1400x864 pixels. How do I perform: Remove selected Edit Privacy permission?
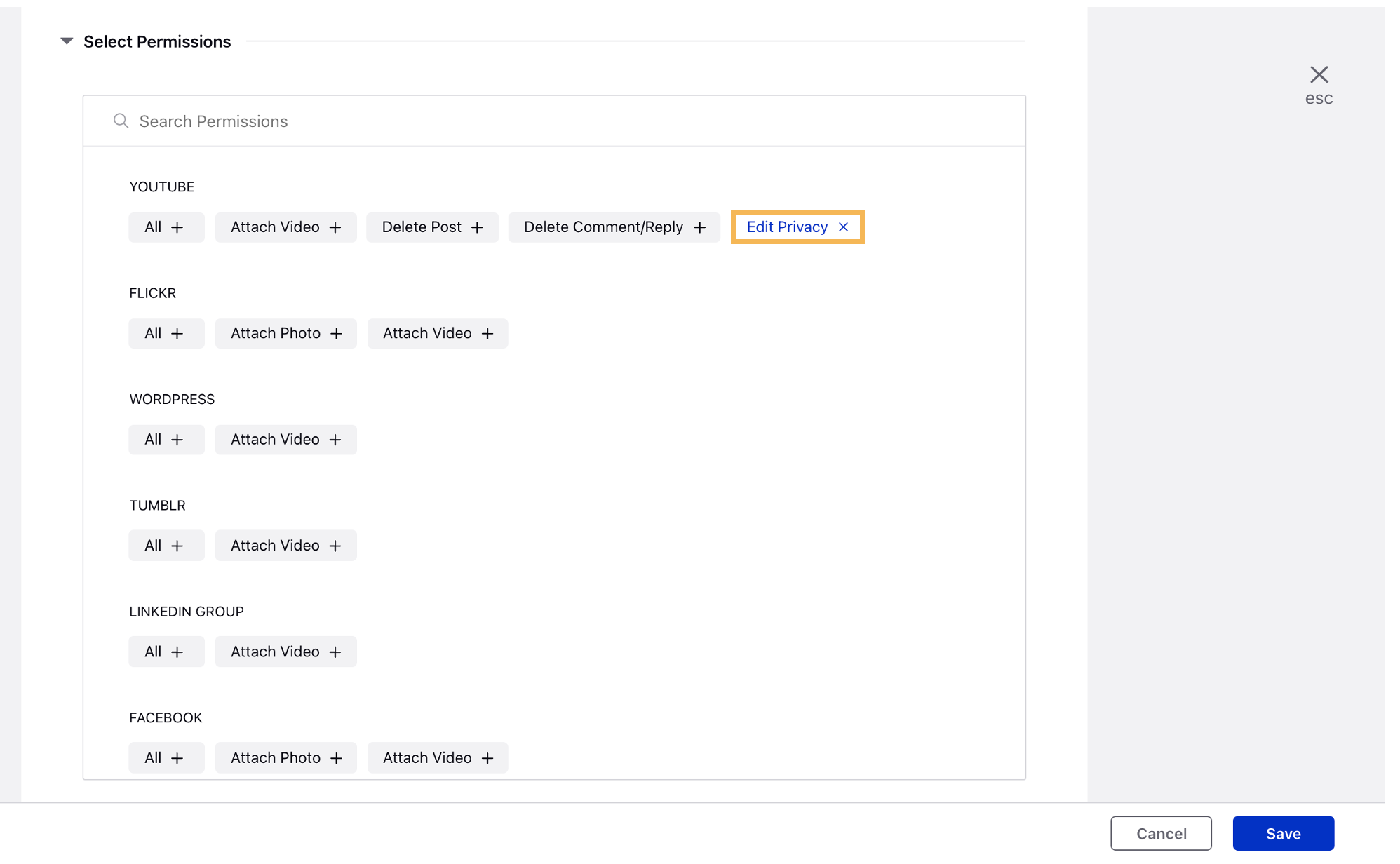844,227
